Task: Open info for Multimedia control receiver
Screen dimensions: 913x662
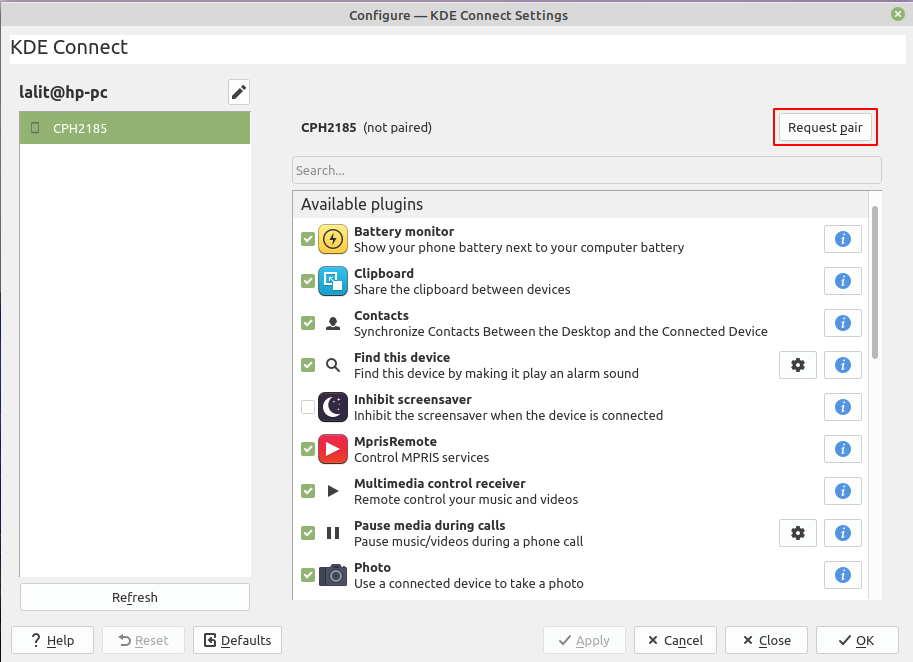Action: point(842,491)
